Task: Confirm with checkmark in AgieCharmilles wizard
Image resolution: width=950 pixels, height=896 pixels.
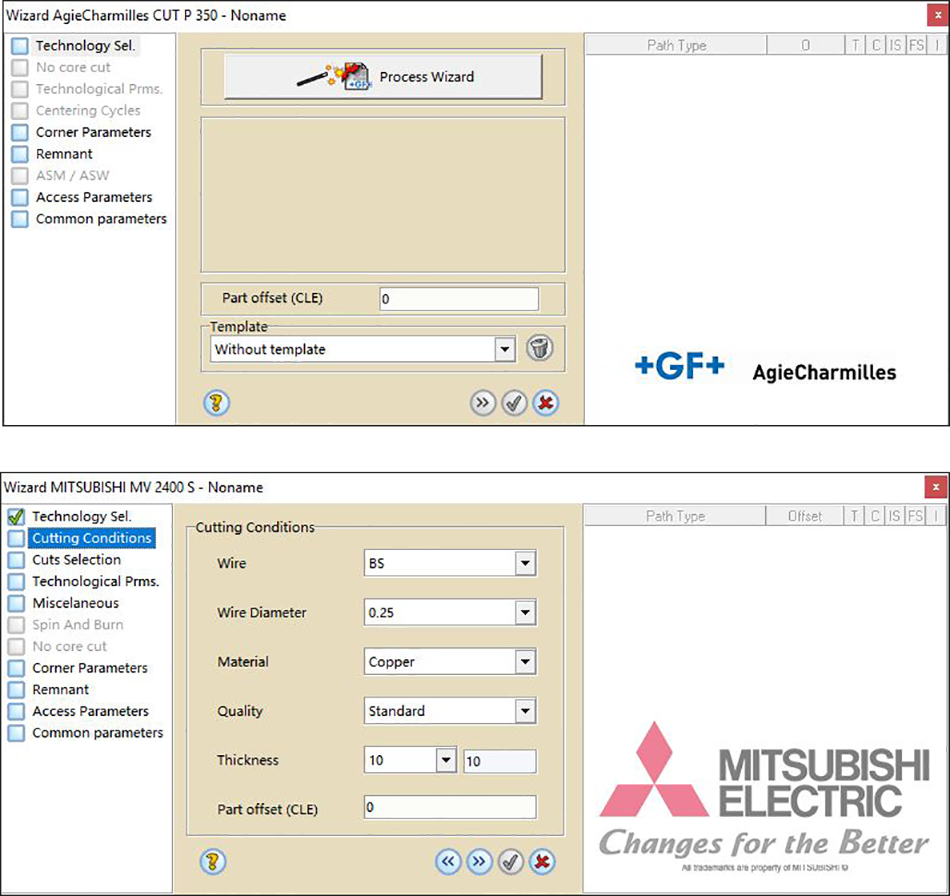Action: [514, 403]
